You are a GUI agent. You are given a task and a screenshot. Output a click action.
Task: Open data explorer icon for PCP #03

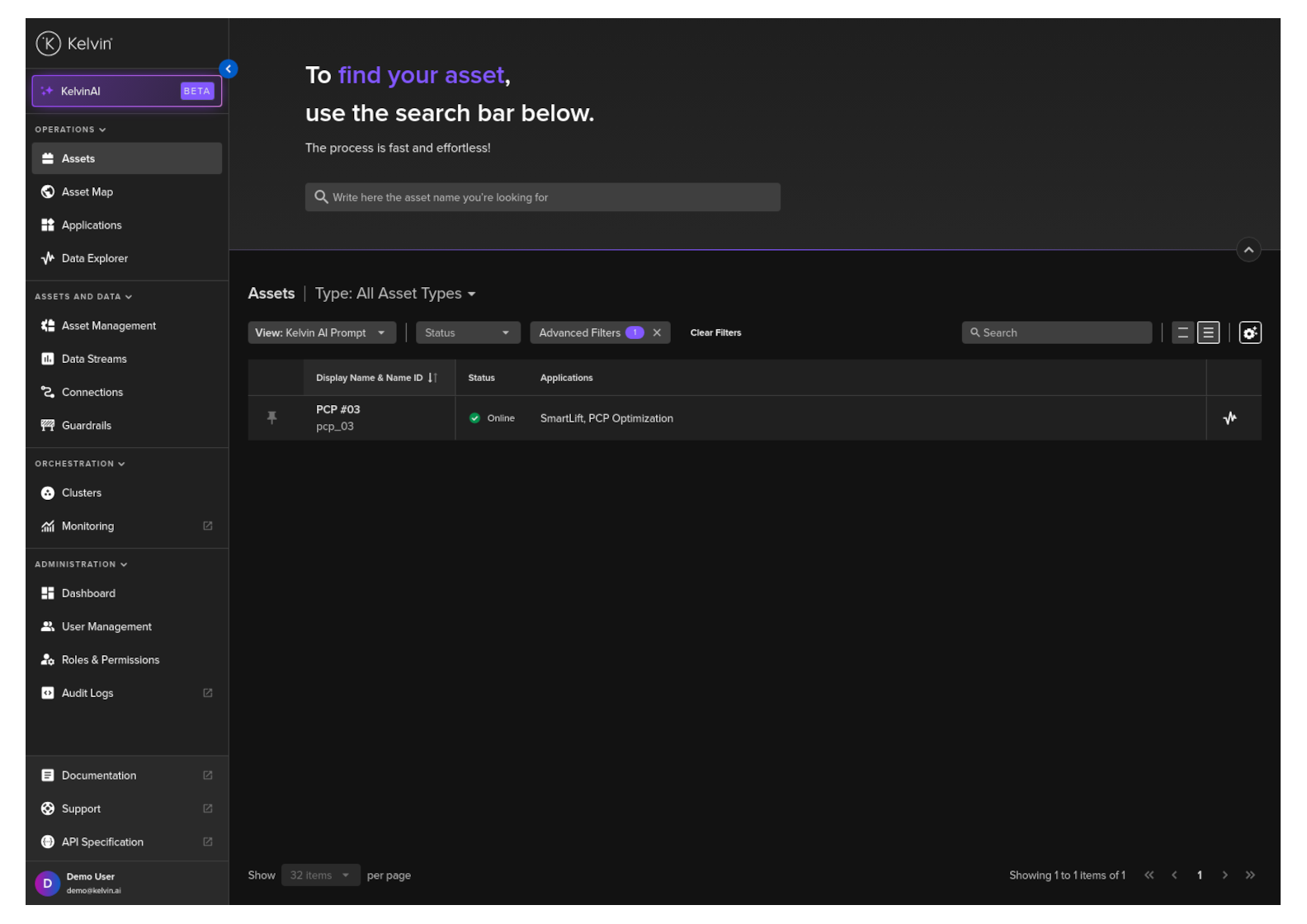point(1229,418)
